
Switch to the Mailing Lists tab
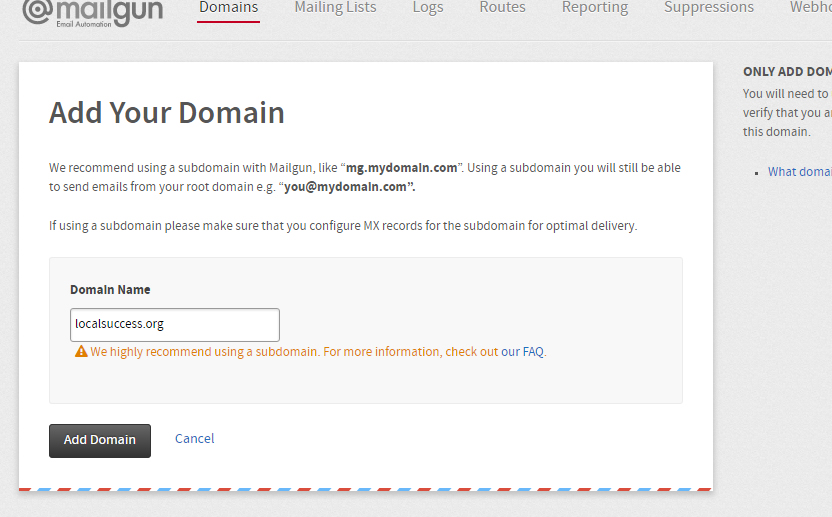(x=335, y=8)
